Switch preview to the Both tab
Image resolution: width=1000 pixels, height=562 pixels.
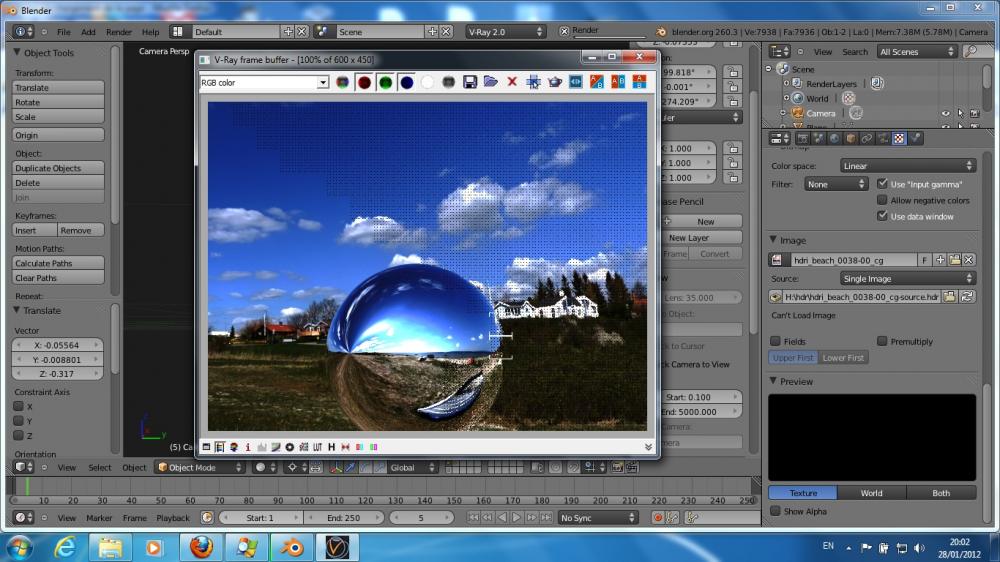[x=941, y=493]
